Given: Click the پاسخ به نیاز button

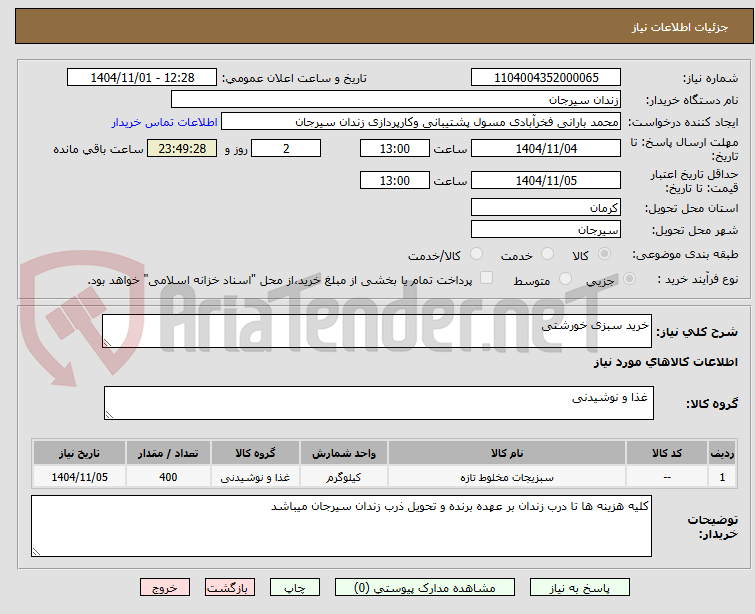Looking at the screenshot, I should [580, 588].
